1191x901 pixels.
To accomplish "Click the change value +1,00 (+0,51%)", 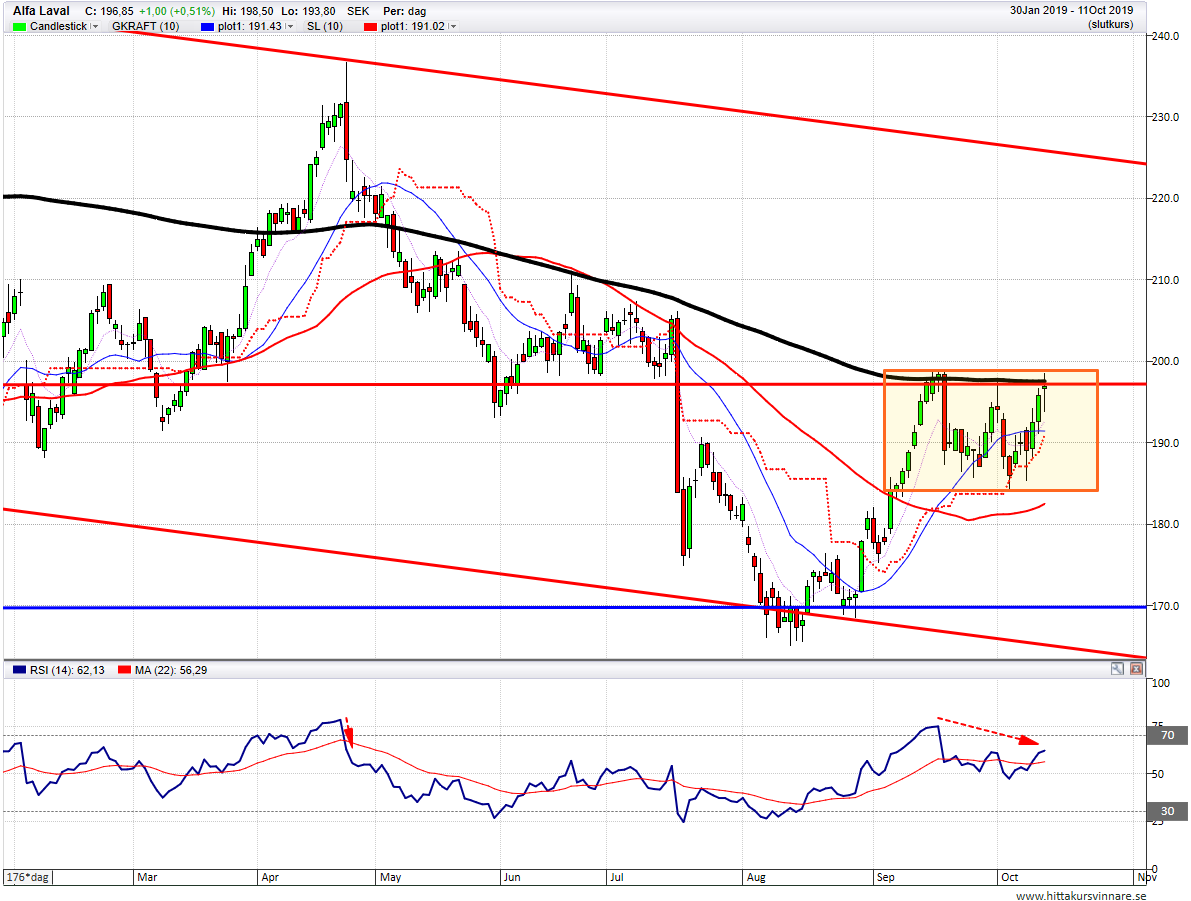I will 176,11.
